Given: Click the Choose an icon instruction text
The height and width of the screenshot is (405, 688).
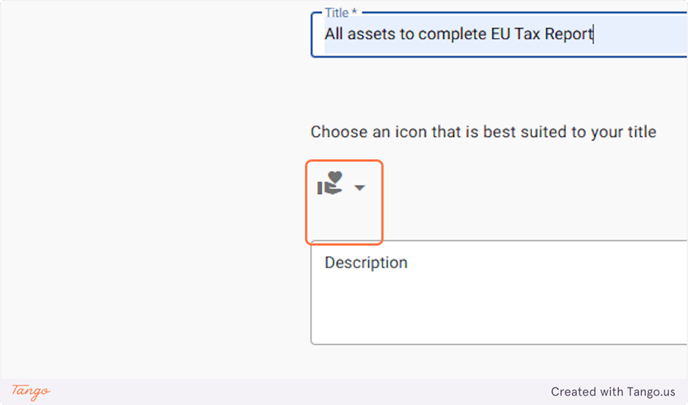Looking at the screenshot, I should tap(483, 132).
